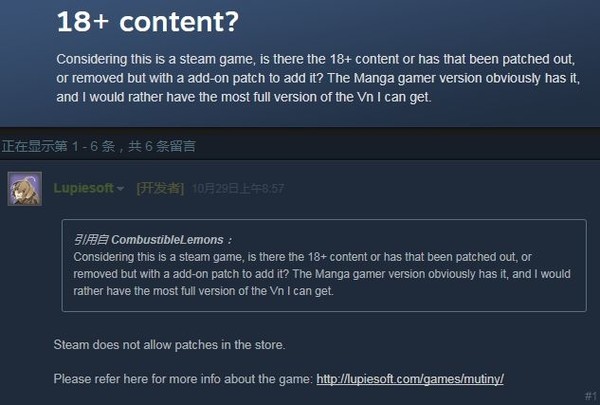This screenshot has width=600, height=405.
Task: Click the "18+ content?" thread title
Action: point(148,22)
